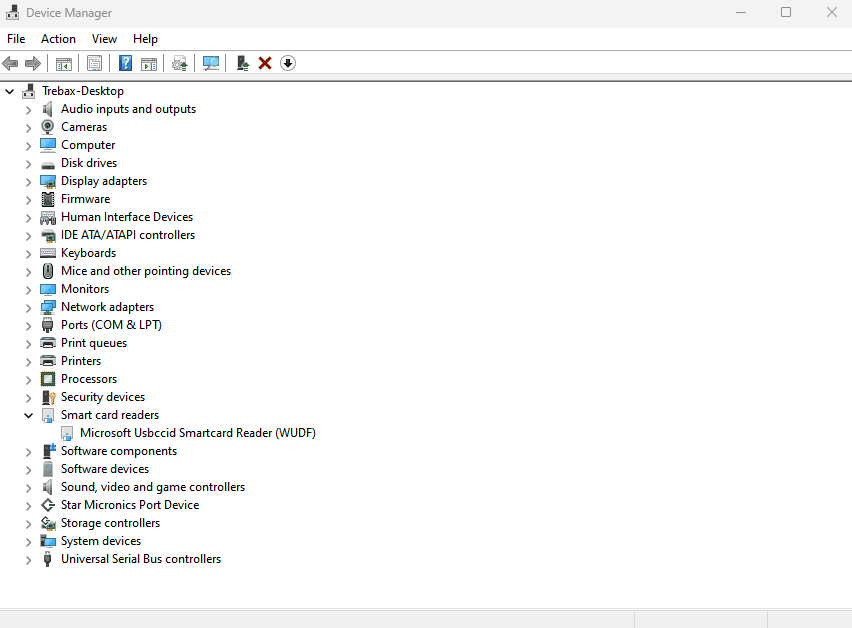Image resolution: width=852 pixels, height=628 pixels.
Task: Select the Ports (COM & LPT) item
Action: (x=110, y=325)
